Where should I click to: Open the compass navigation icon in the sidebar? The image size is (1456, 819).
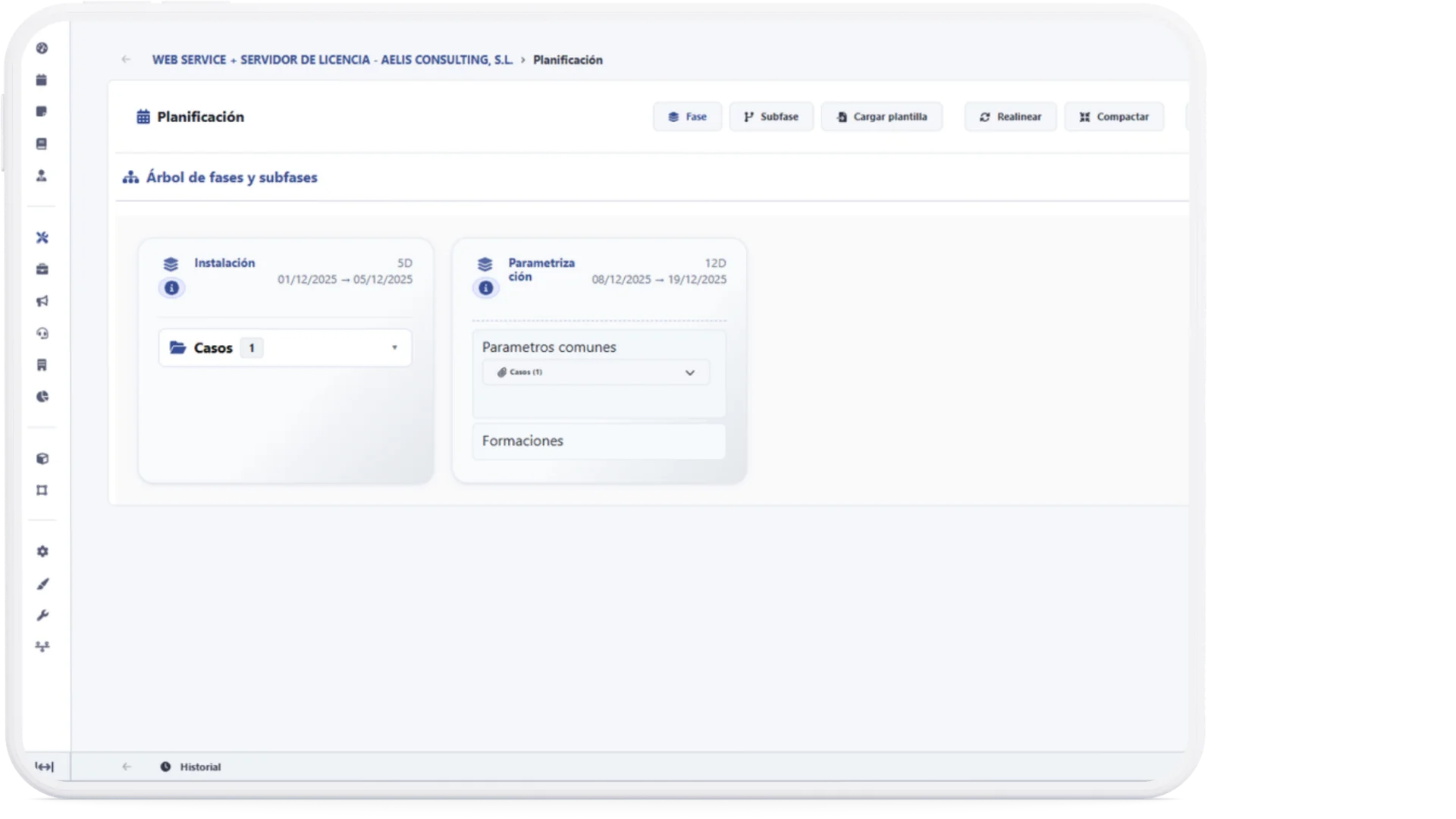(42, 48)
